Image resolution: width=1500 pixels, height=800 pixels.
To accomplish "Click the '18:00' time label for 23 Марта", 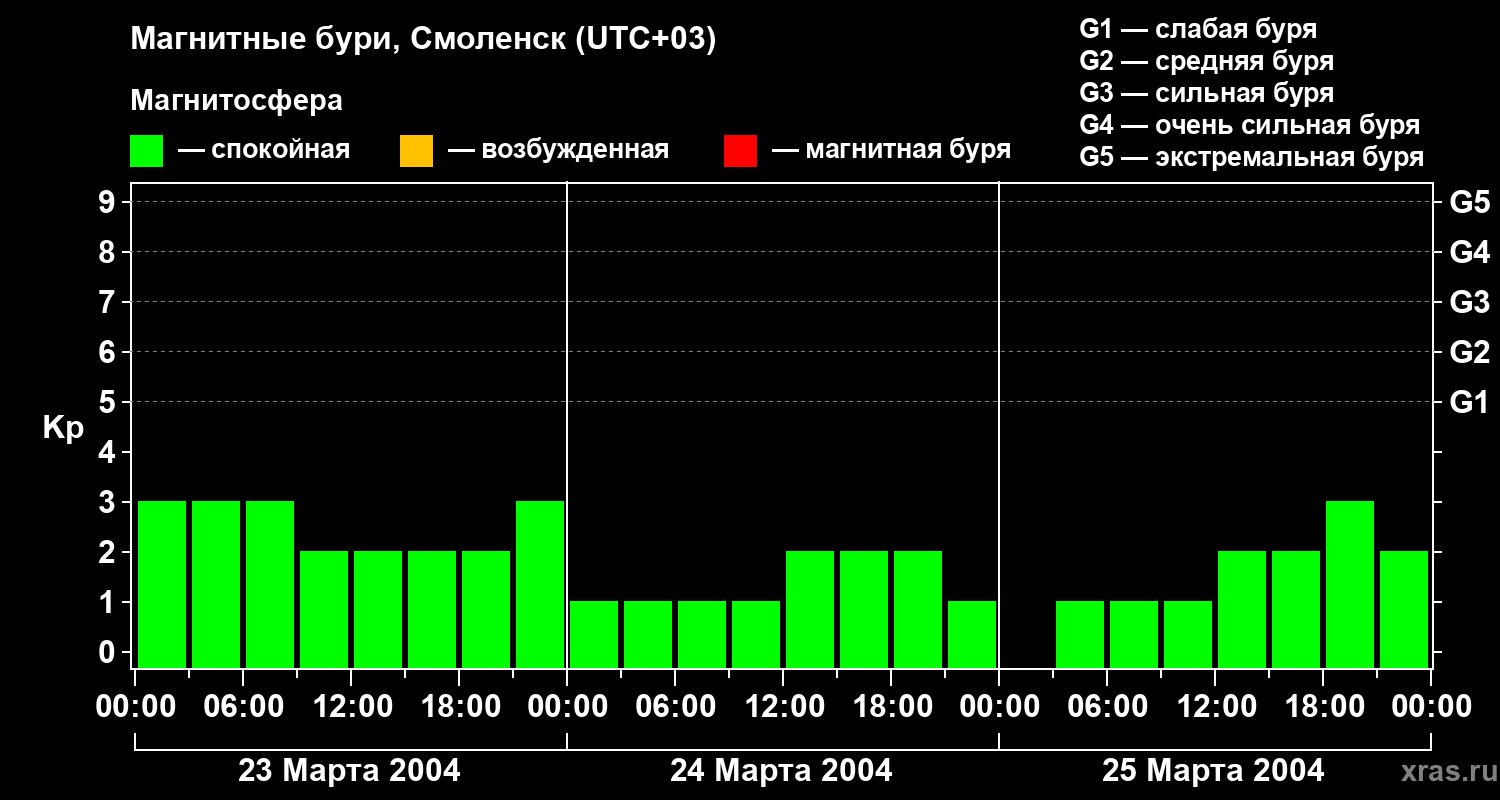I will [459, 706].
